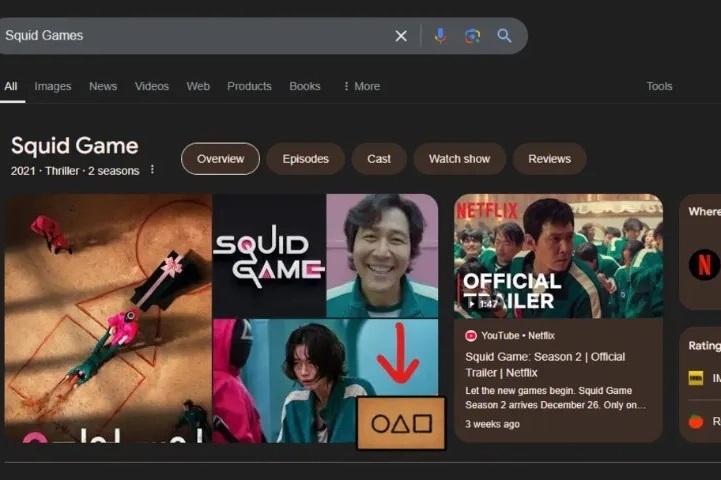Open the smiling man in green tracksuit image
This screenshot has width=721, height=480.
coord(382,256)
